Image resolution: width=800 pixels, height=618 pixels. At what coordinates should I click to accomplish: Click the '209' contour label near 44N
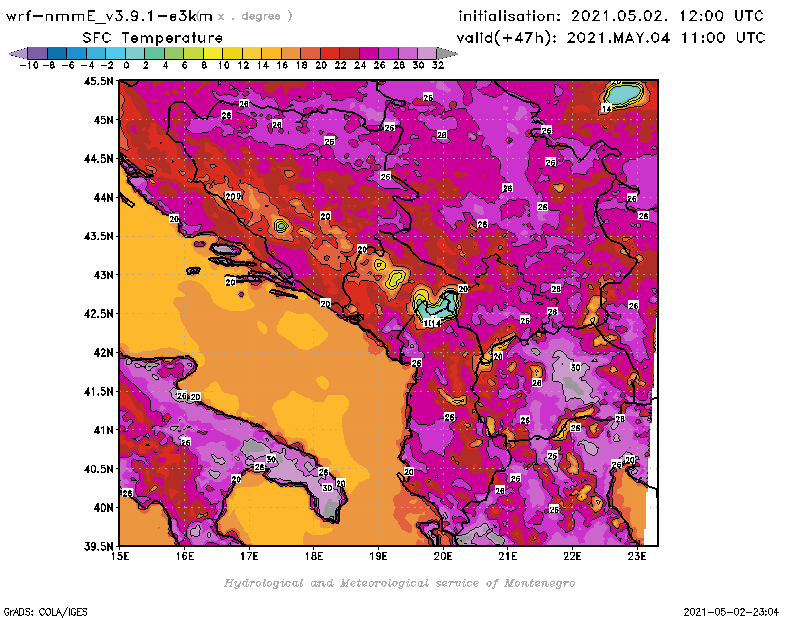pos(233,196)
